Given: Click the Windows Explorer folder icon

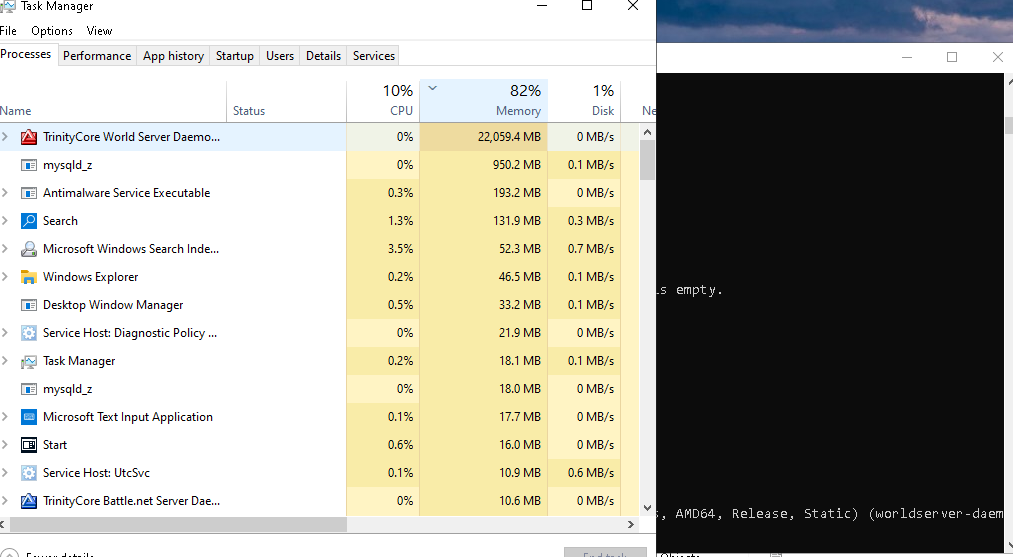Looking at the screenshot, I should tap(28, 277).
